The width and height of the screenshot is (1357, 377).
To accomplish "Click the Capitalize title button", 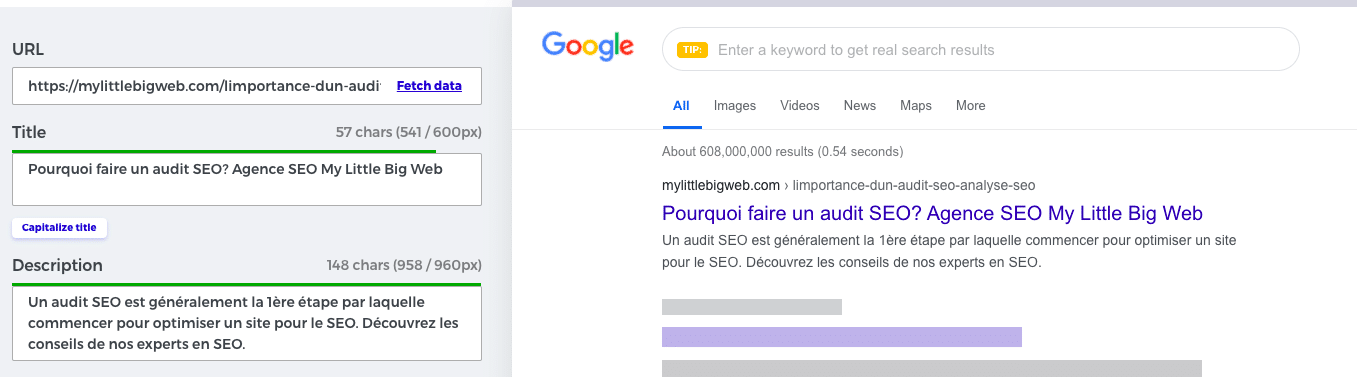I will (x=59, y=228).
